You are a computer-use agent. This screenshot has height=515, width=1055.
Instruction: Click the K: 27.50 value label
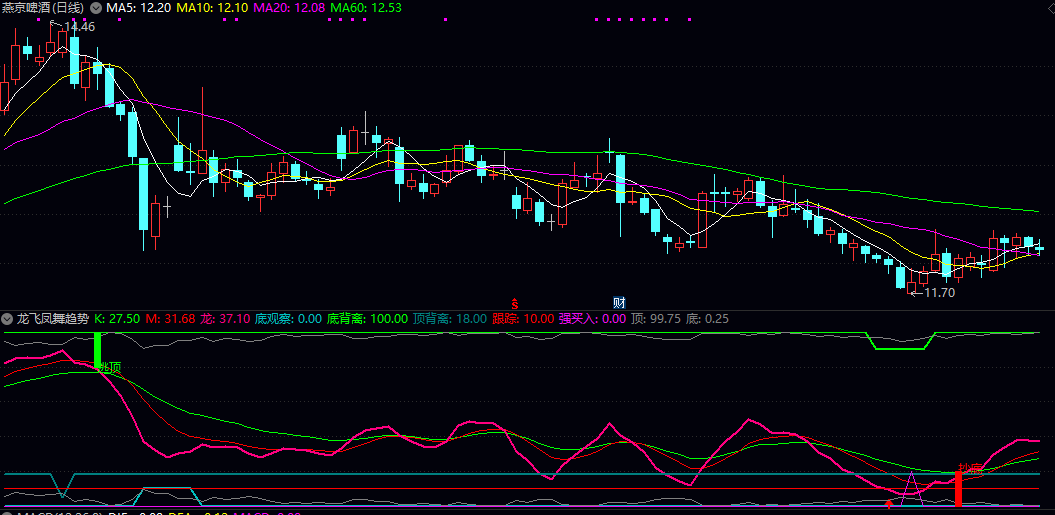coord(117,319)
